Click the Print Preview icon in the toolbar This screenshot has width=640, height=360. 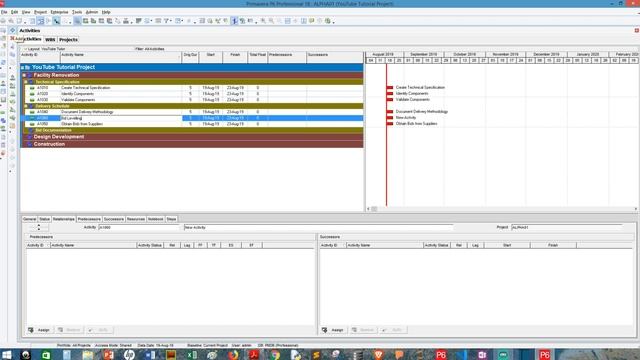pos(11,21)
